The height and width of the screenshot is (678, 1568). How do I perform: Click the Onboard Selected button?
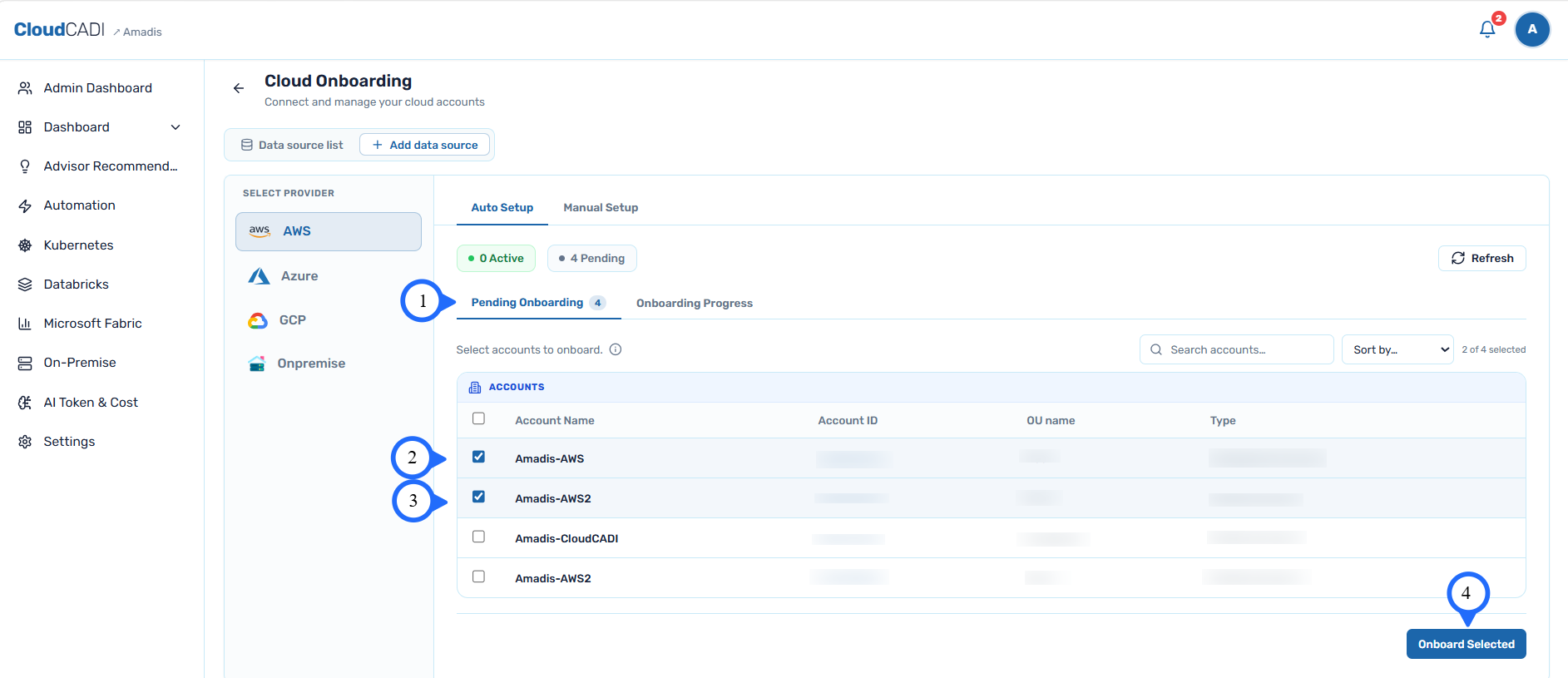[1467, 644]
